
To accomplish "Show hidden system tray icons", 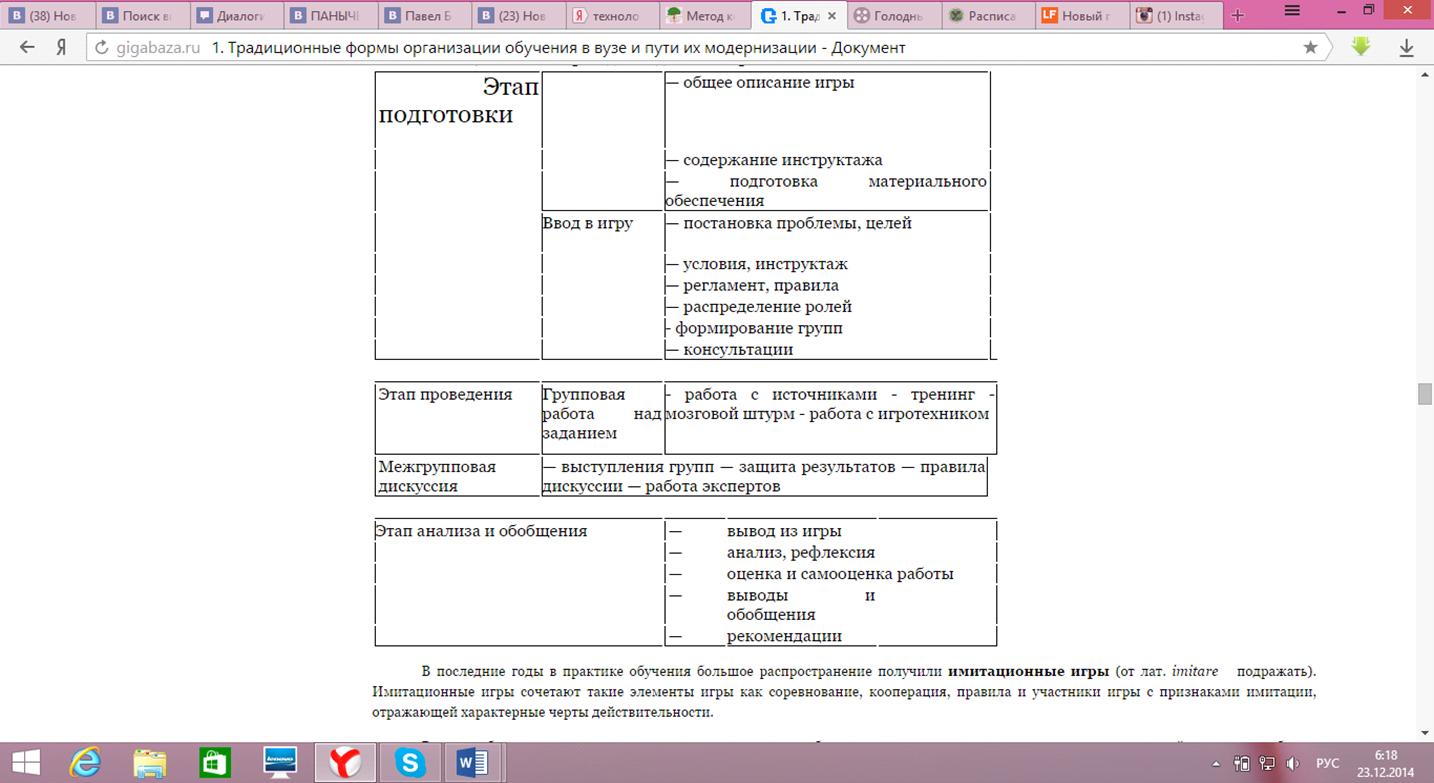I will (x=1217, y=763).
